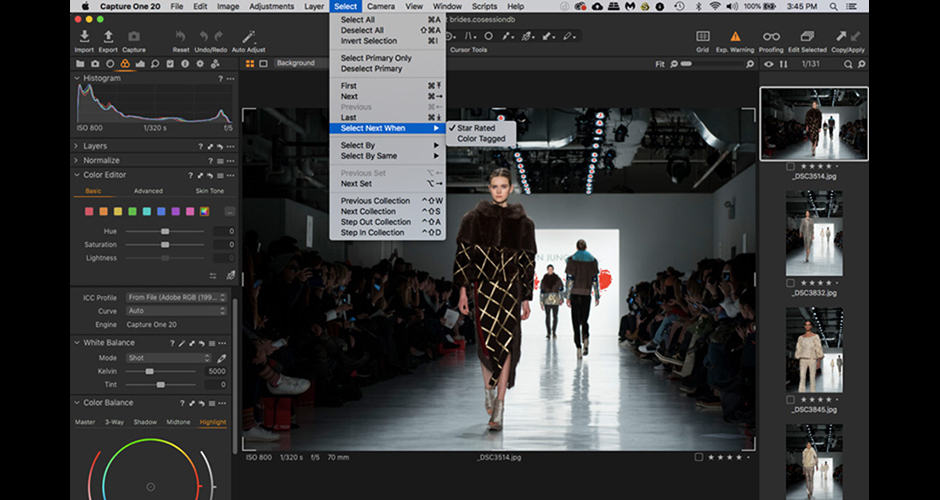Expand the Layers panel
Viewport: 940px width, 500px height.
[76, 146]
